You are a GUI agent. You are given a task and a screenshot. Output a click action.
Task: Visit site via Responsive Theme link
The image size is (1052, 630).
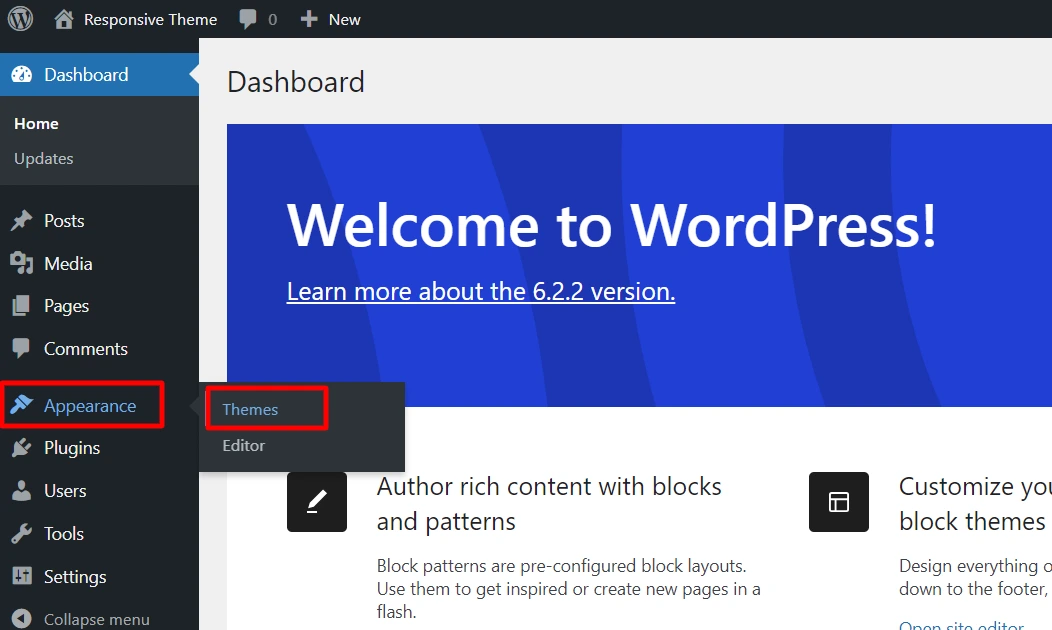pos(150,19)
